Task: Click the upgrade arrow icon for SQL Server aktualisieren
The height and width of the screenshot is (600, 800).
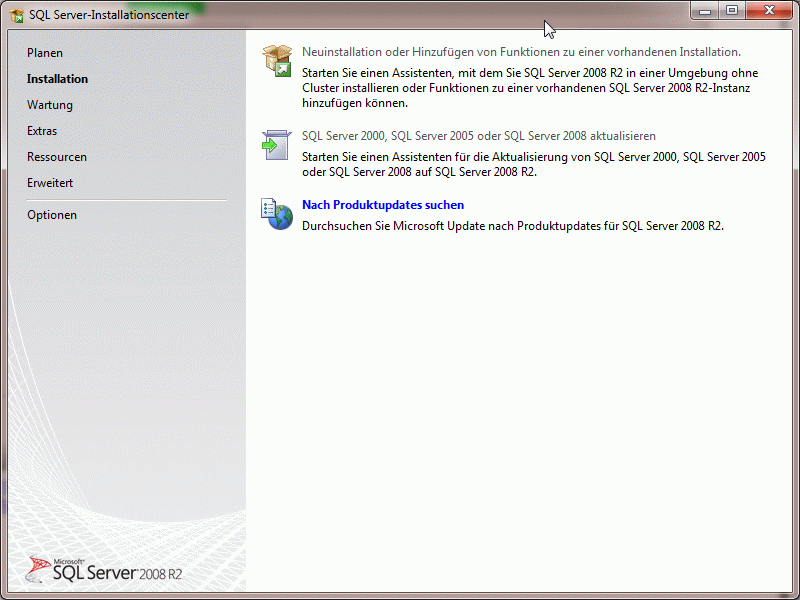Action: [x=277, y=145]
